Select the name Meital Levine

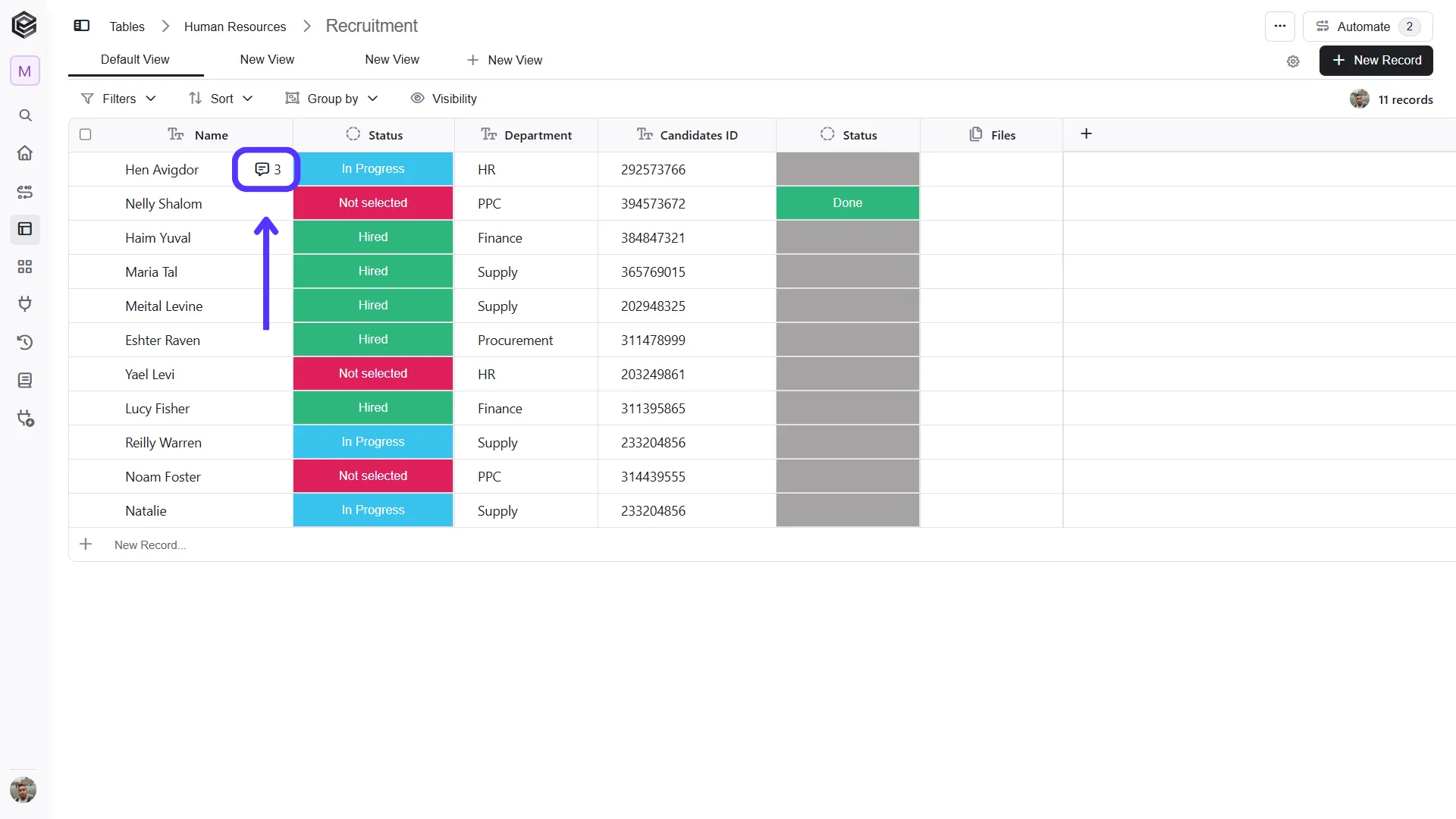pos(164,306)
